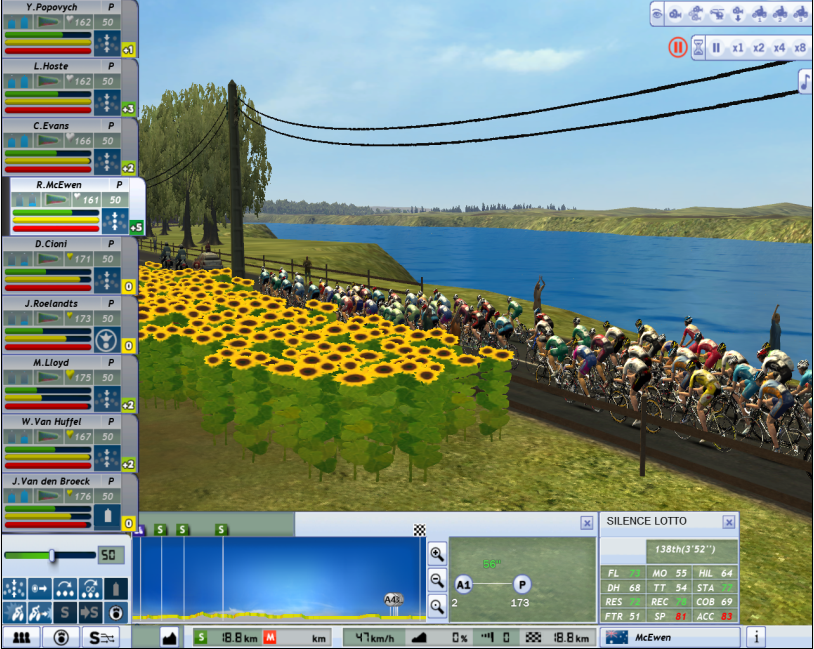
Task: Adjust the rider effort slider
Action: tap(52, 555)
